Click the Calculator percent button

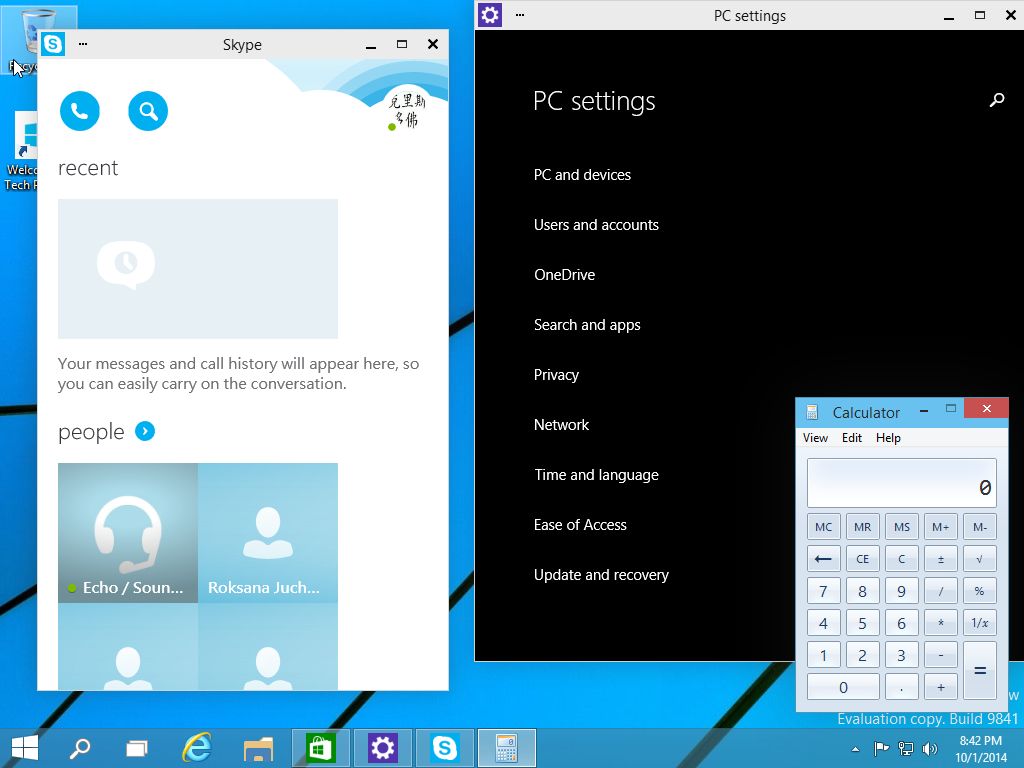[x=980, y=591]
